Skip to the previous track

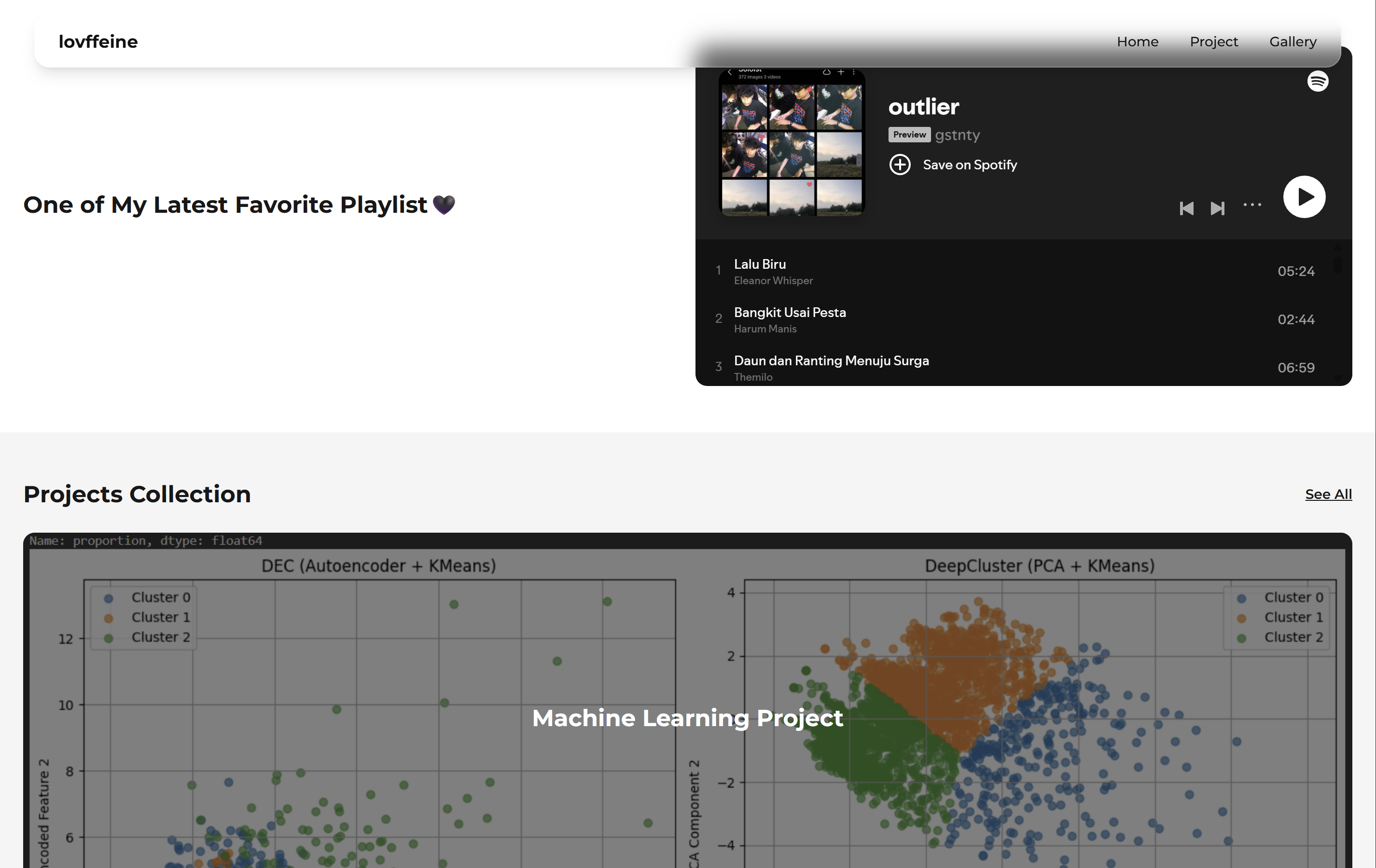pos(1186,208)
